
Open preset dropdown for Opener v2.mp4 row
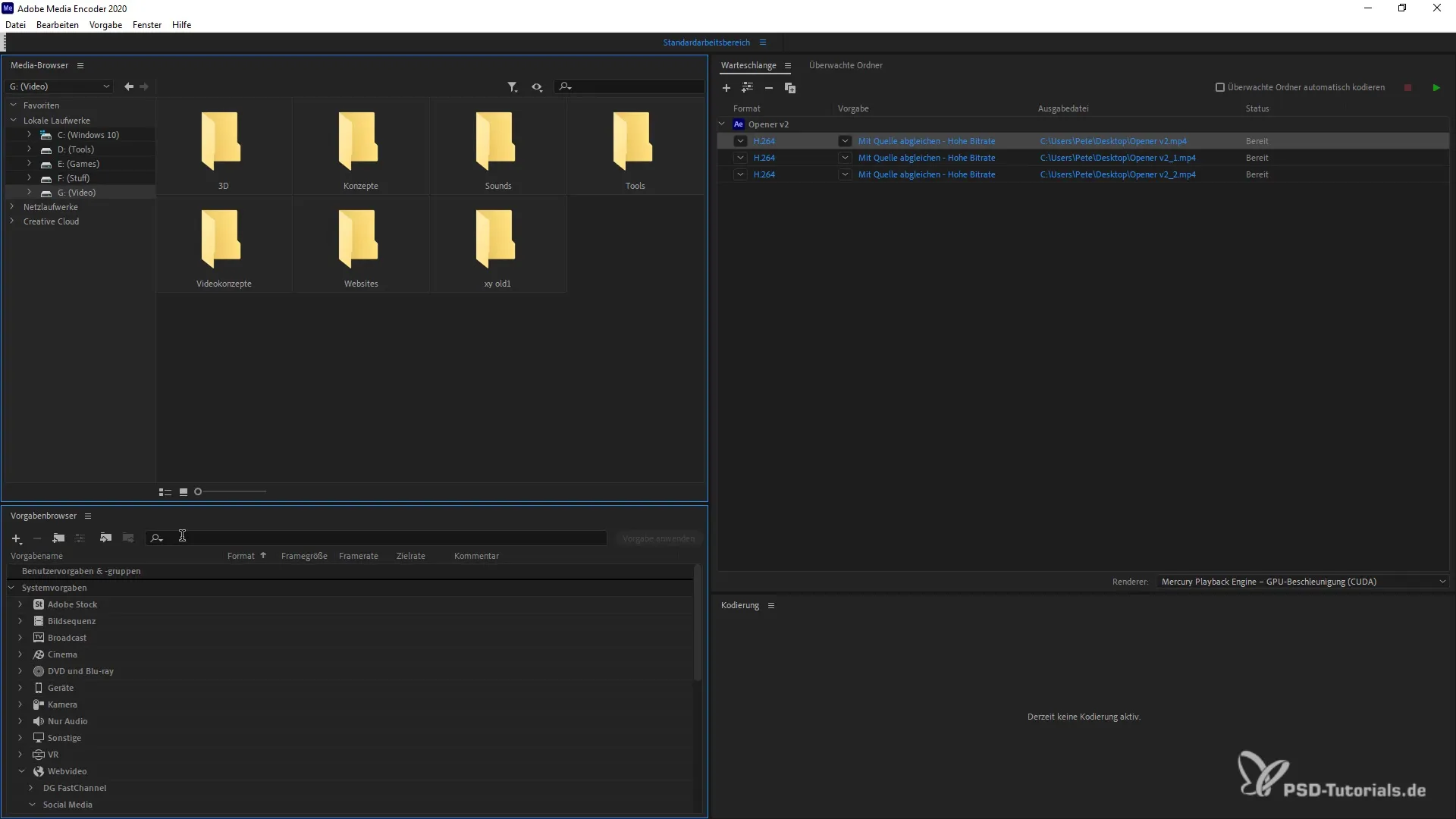(x=845, y=141)
